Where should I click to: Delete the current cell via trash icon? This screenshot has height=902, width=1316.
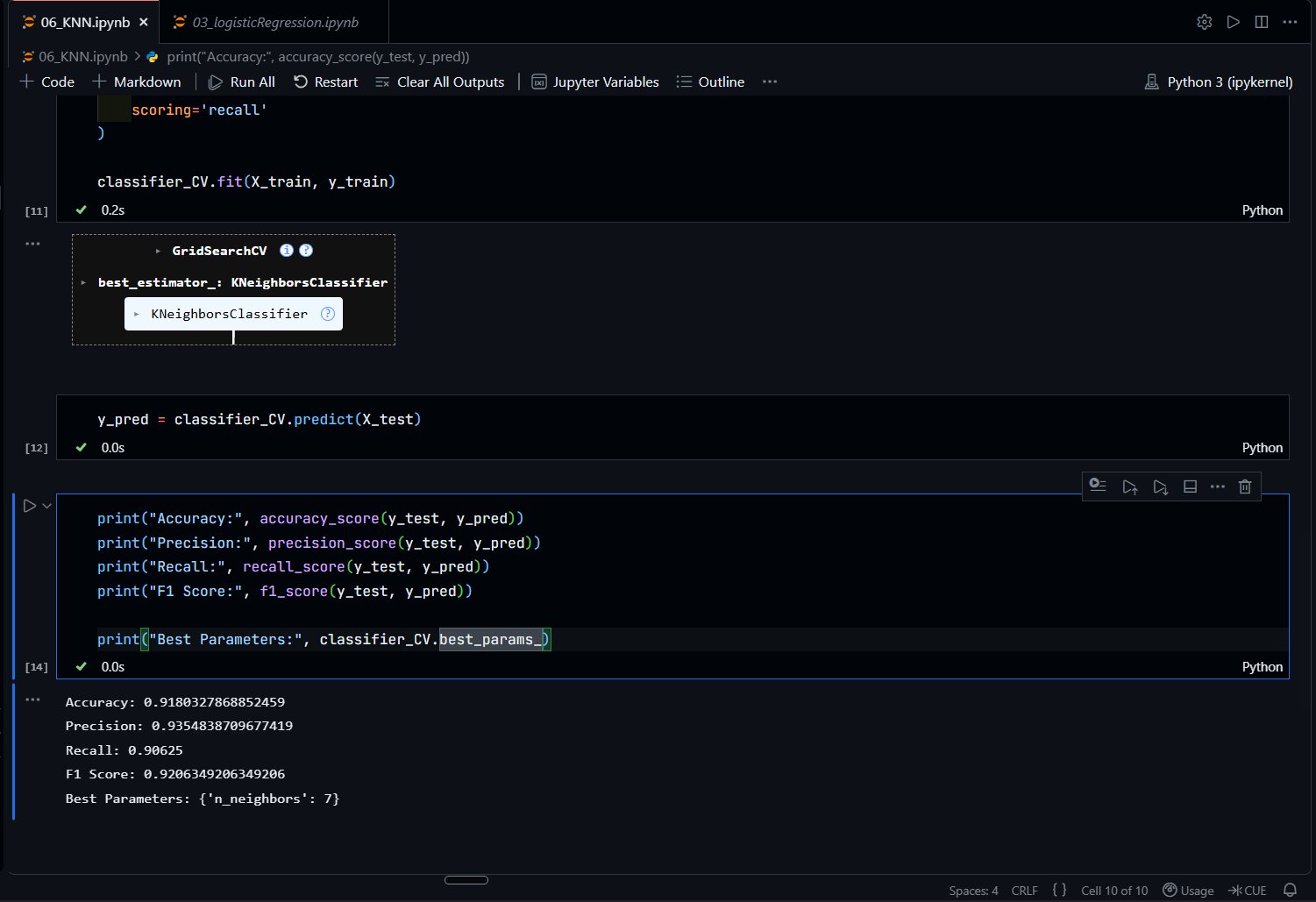point(1244,487)
